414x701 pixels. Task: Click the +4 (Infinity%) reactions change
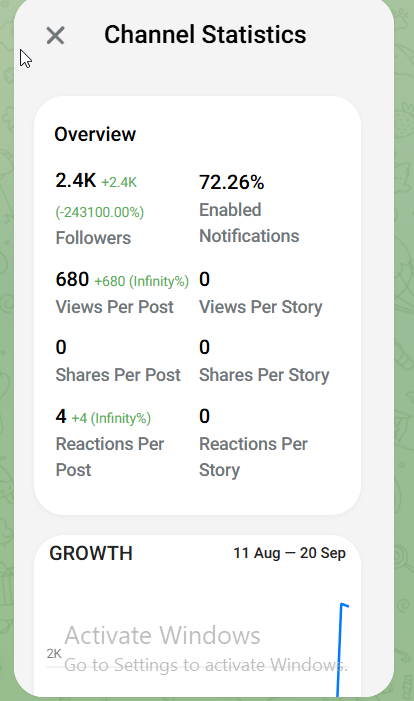pyautogui.click(x=111, y=418)
